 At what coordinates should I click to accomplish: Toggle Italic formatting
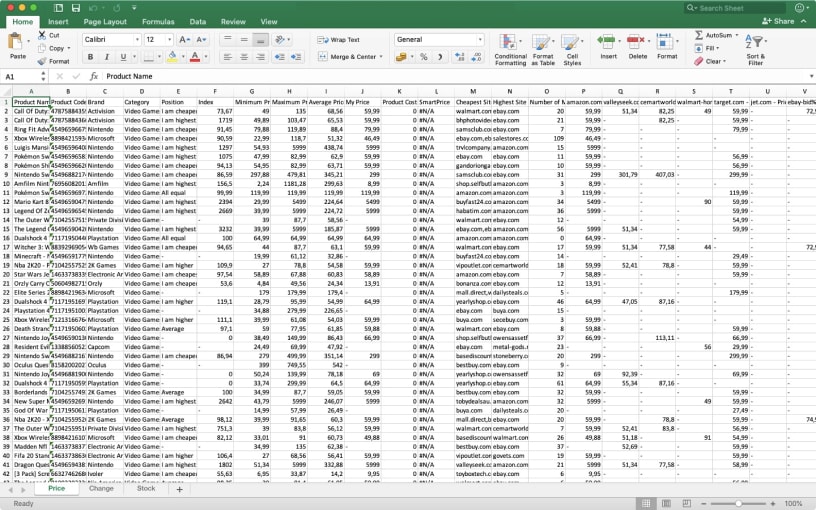(x=105, y=57)
